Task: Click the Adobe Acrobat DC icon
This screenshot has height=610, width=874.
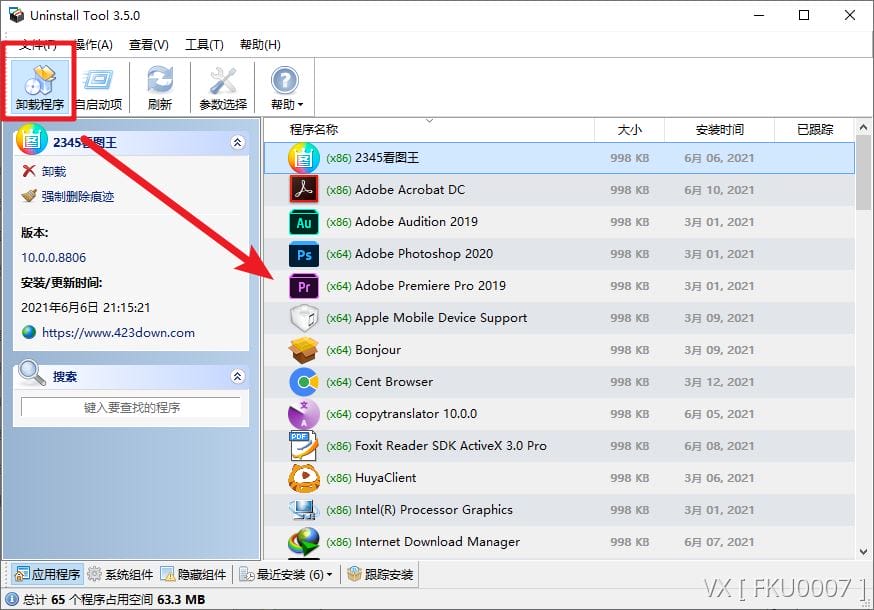Action: tap(304, 190)
